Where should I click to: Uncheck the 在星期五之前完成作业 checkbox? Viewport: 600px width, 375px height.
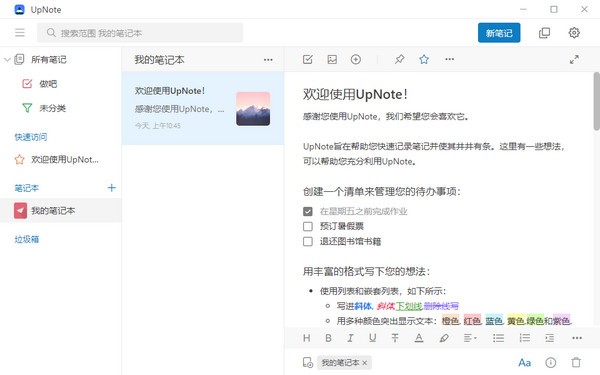pos(308,211)
